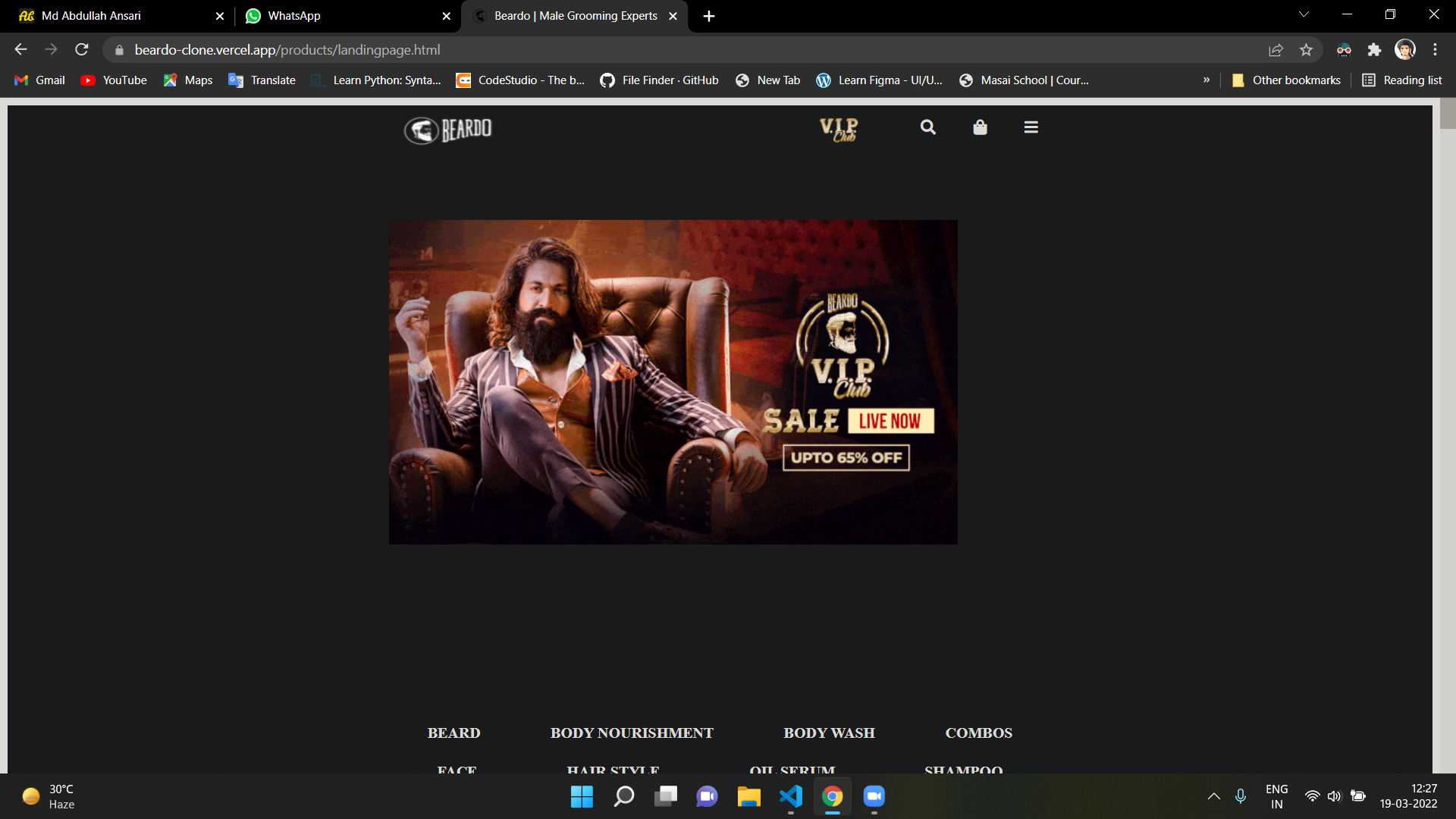1456x819 pixels.
Task: Open CodeStudio bookmark
Action: (520, 80)
